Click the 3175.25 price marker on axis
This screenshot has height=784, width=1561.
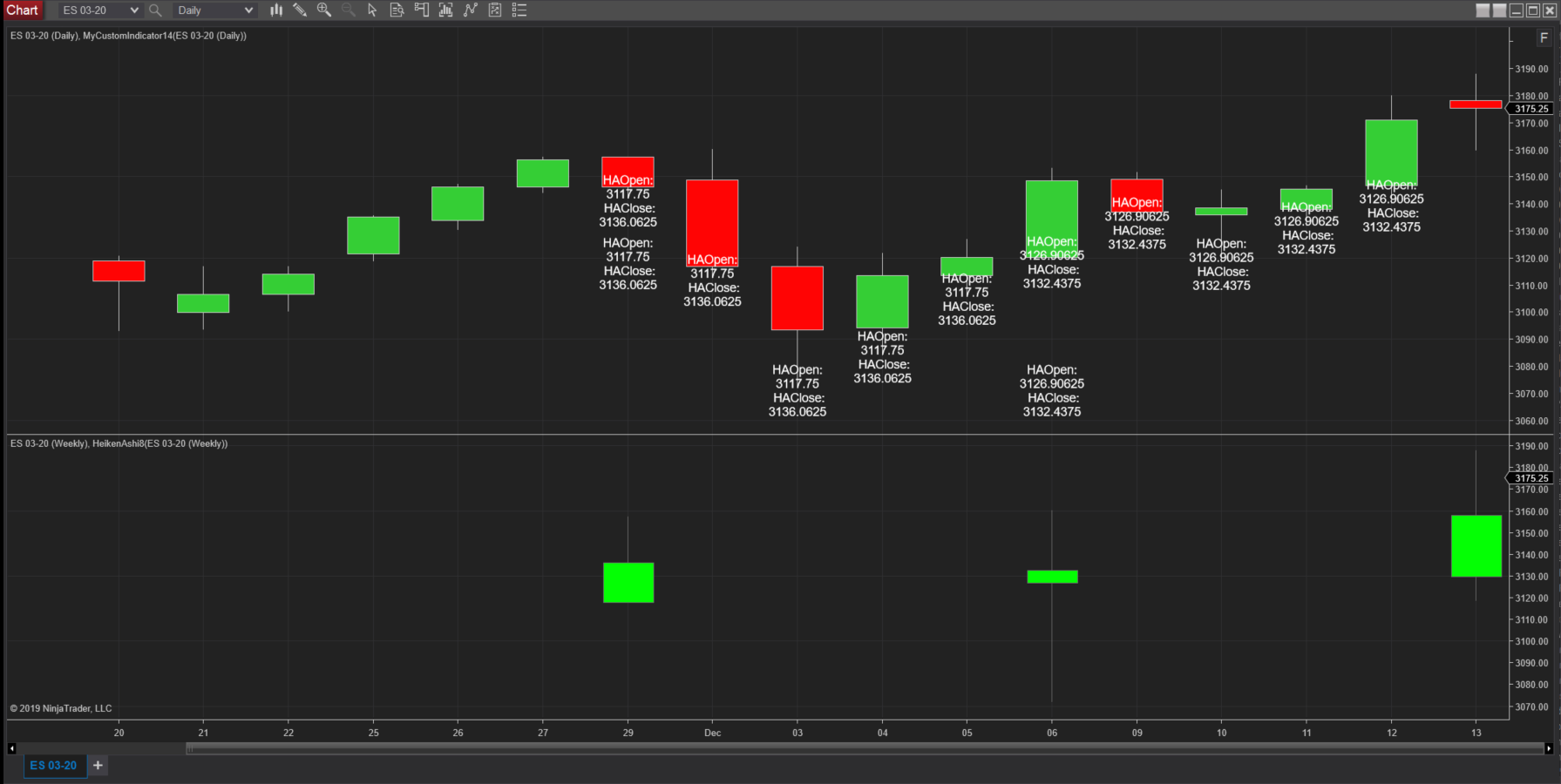pyautogui.click(x=1531, y=109)
